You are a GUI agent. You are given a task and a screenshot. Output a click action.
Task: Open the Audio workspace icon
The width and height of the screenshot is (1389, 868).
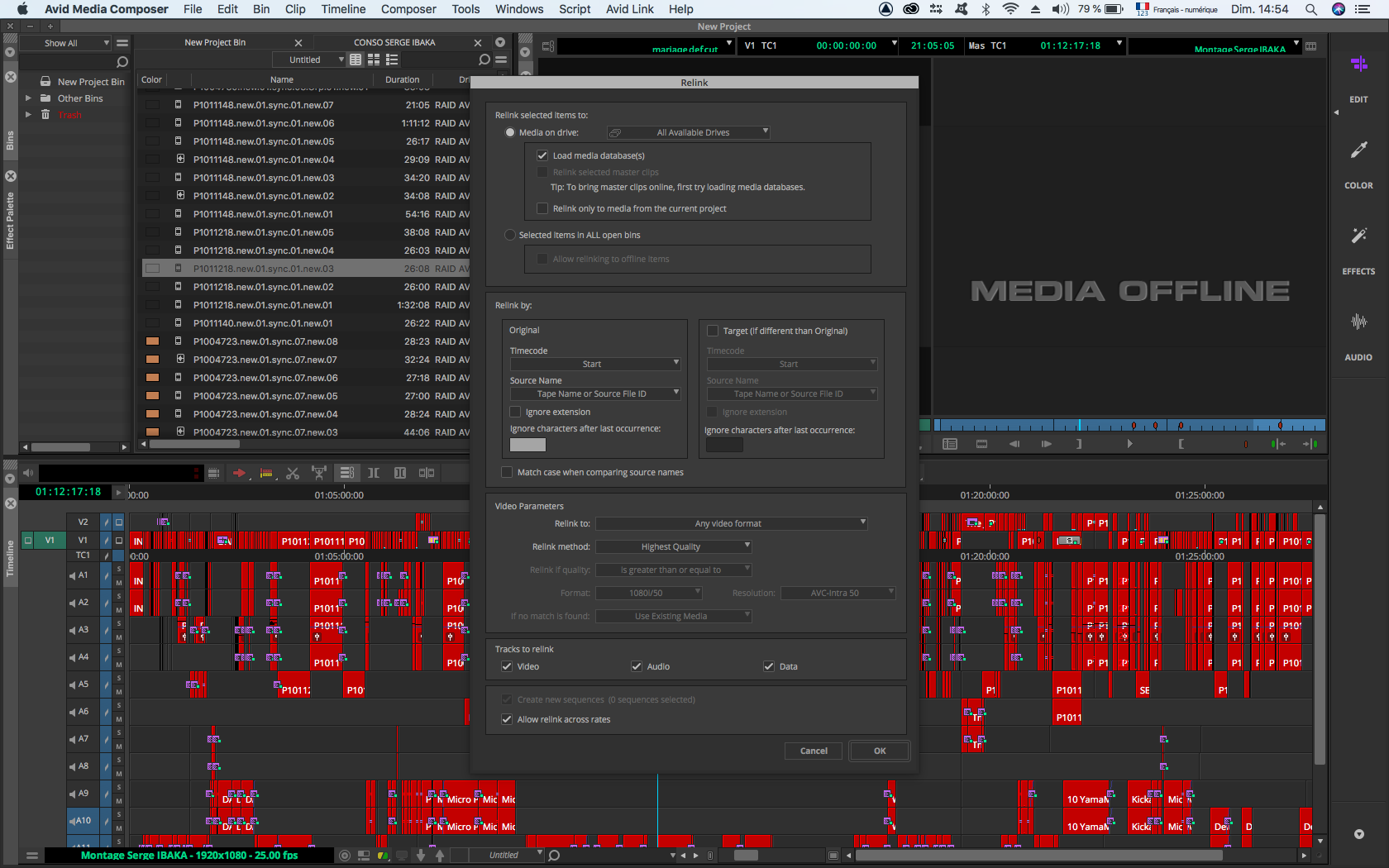1358,323
